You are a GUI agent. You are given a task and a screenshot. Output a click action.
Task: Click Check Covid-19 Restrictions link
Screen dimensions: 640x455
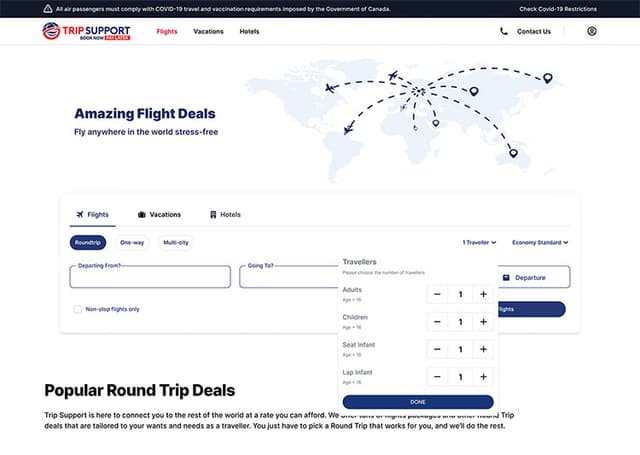[558, 9]
